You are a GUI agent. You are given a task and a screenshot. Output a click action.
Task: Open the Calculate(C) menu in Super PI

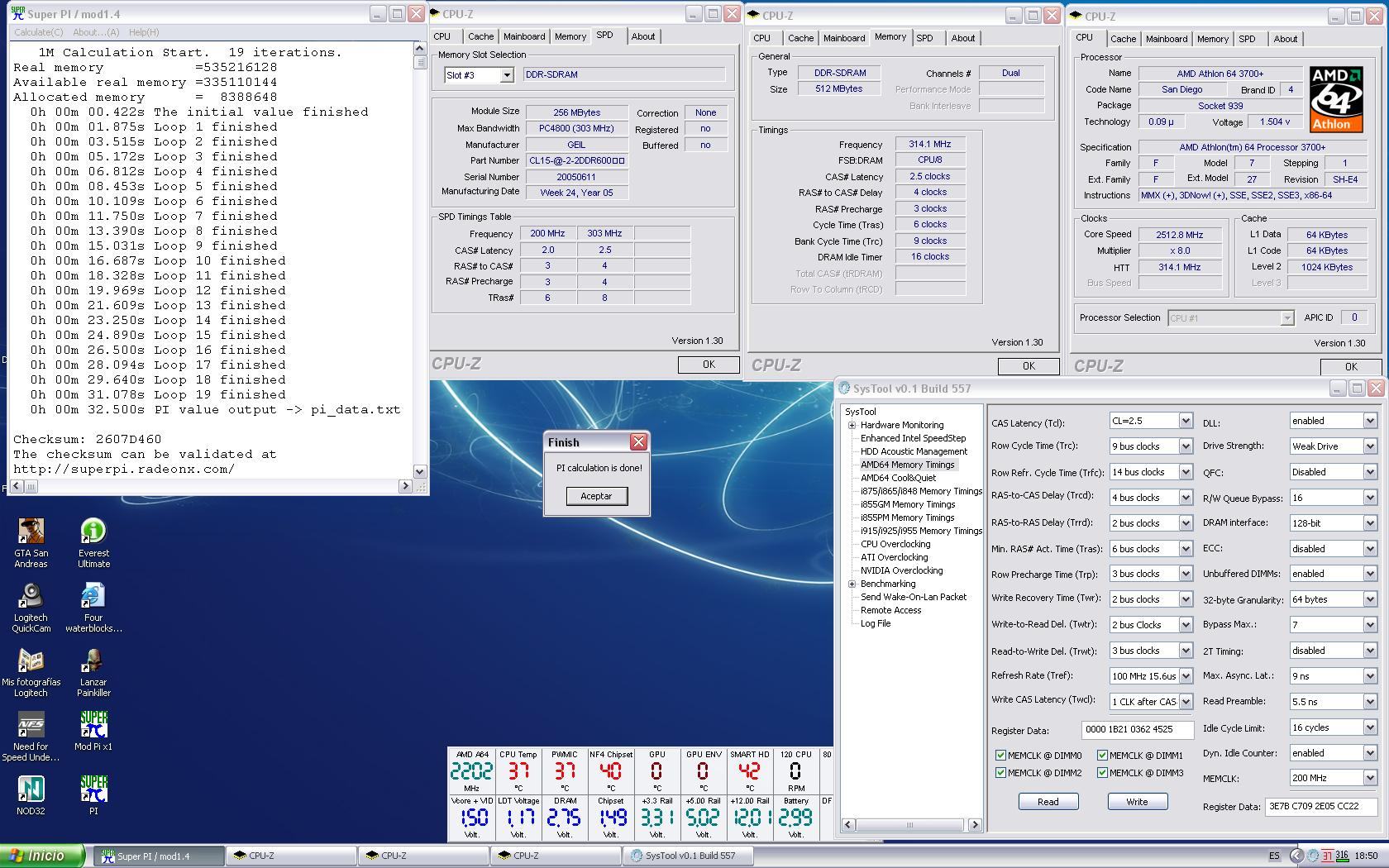click(38, 32)
